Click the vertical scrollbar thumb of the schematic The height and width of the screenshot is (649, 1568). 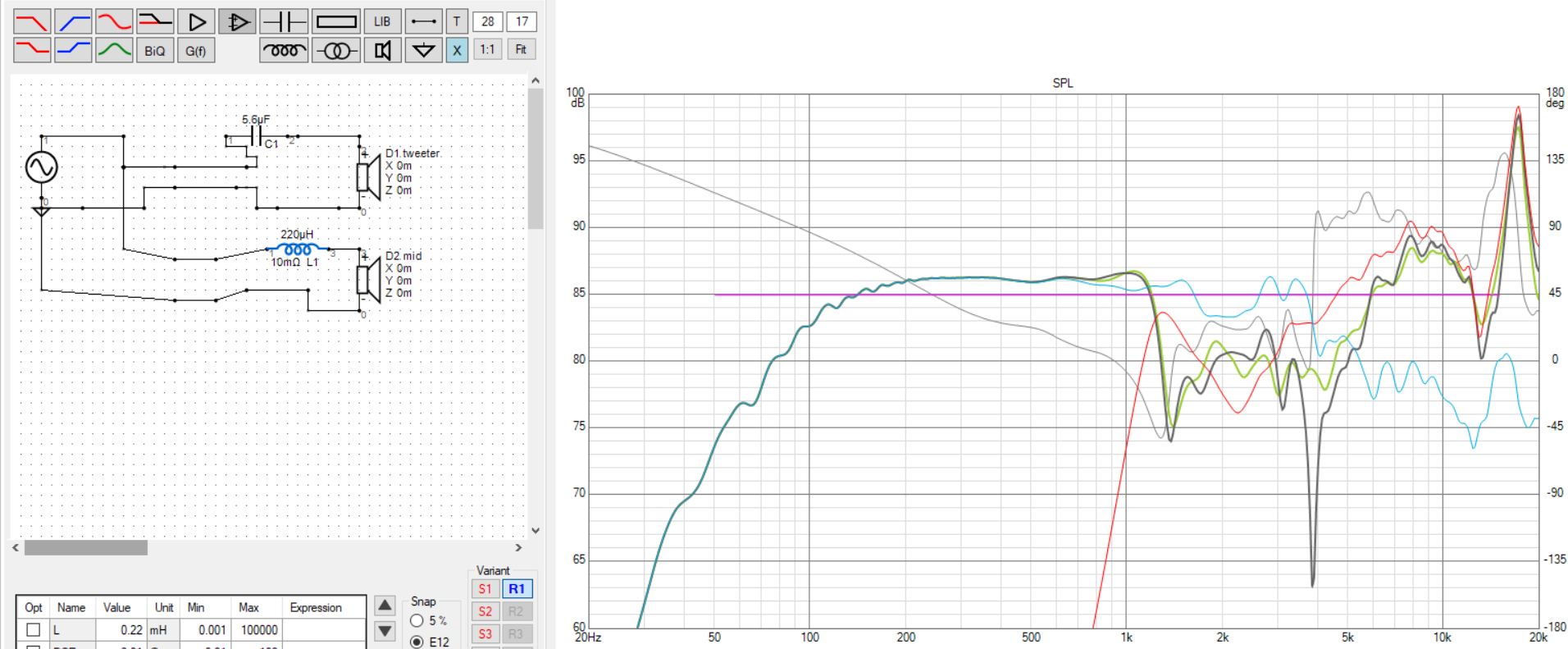pos(536,158)
